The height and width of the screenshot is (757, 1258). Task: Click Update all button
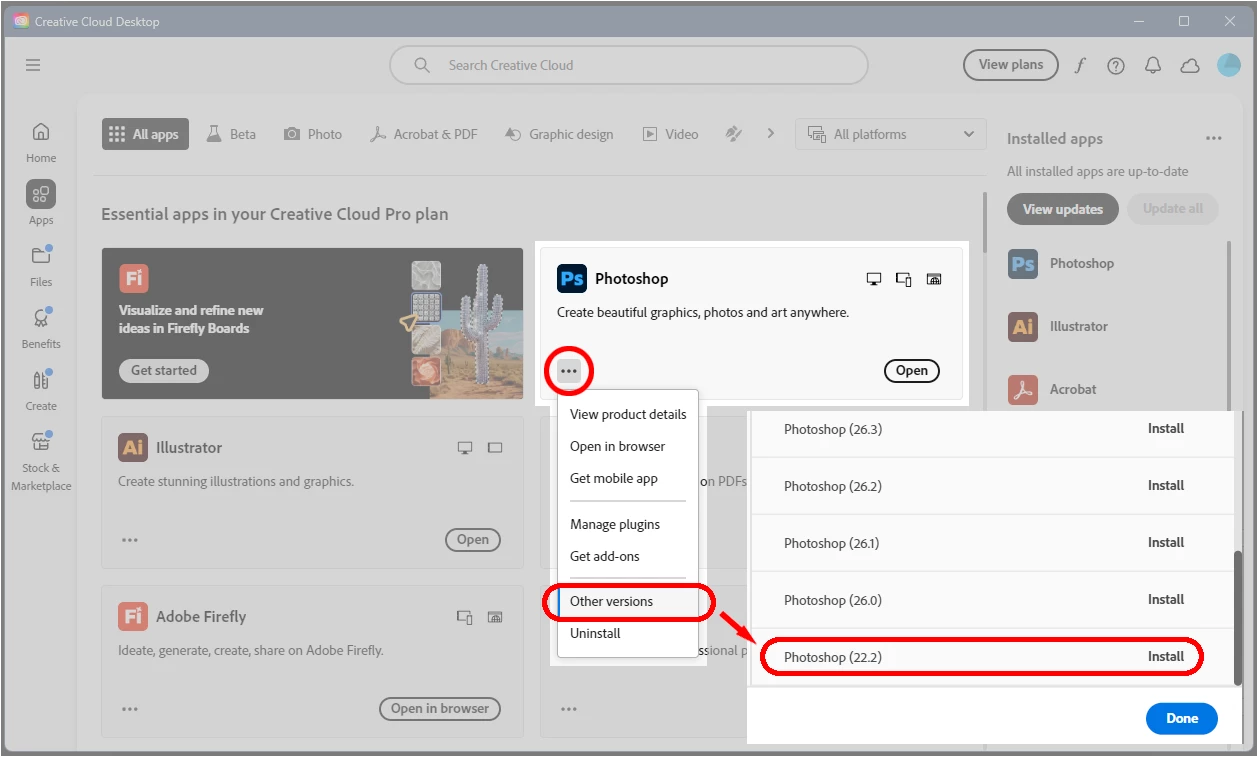[1173, 209]
